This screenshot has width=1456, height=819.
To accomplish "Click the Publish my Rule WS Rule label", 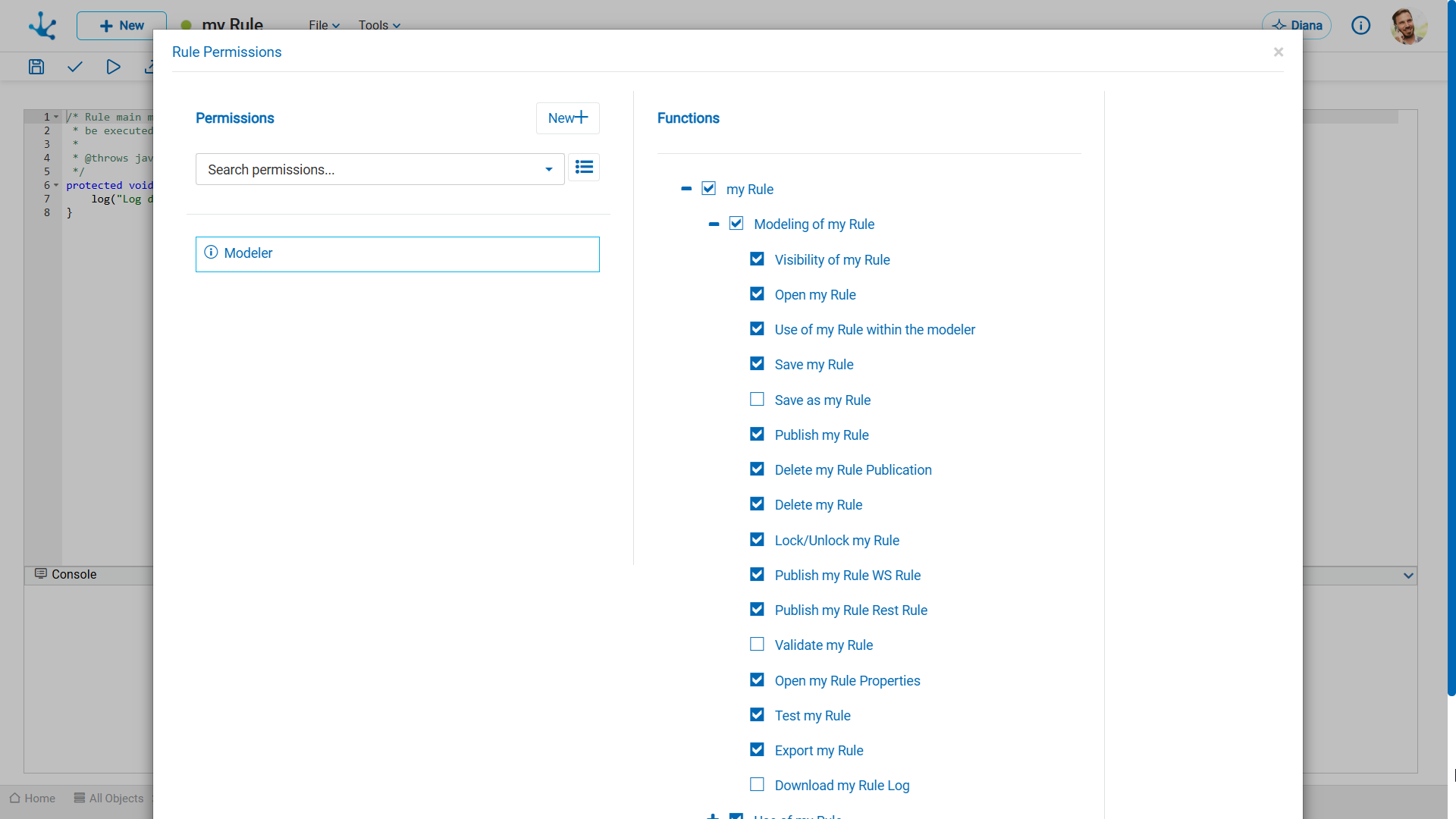I will [x=847, y=576].
